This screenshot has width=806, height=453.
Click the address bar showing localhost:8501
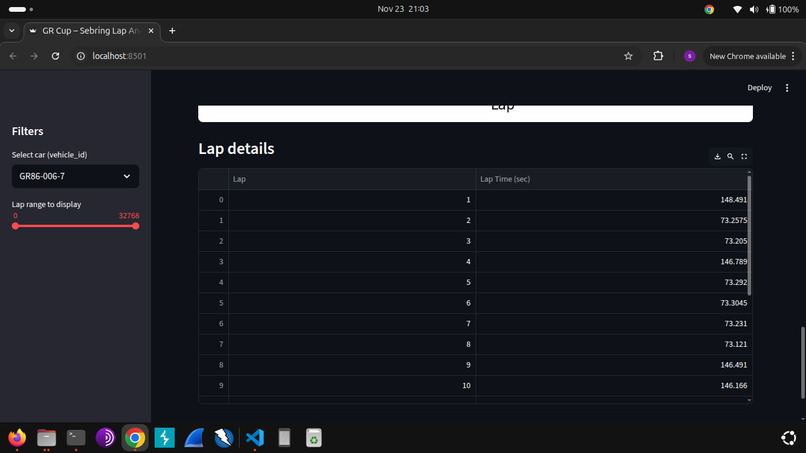(x=355, y=56)
